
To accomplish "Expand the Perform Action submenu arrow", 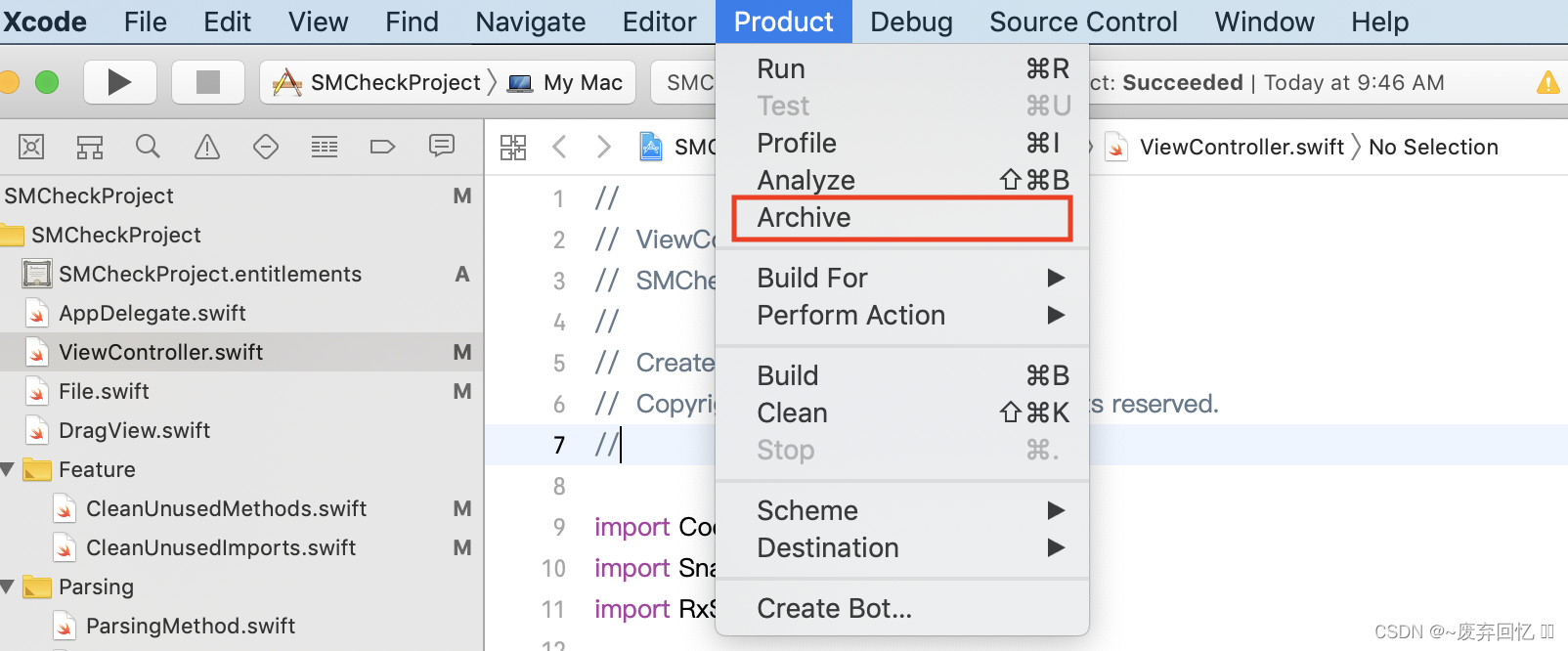I will [1056, 316].
